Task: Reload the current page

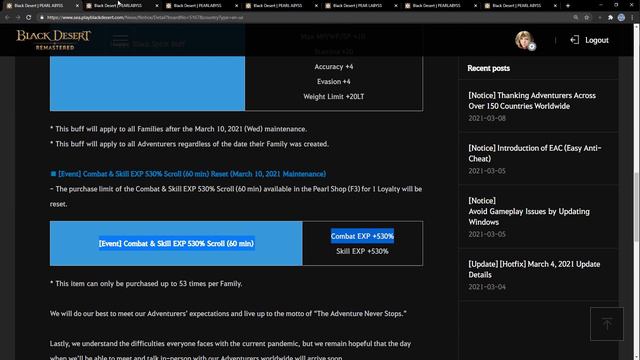Action: (29, 18)
